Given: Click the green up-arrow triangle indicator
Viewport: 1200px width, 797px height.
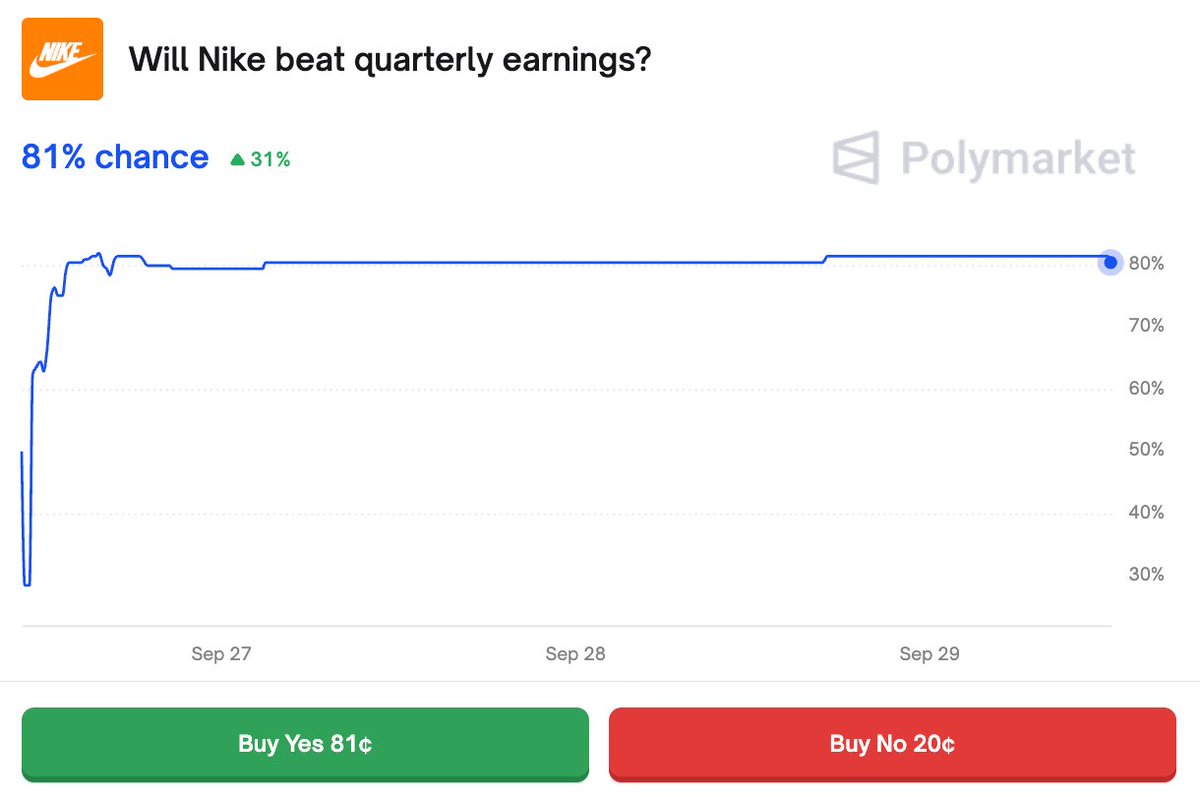Looking at the screenshot, I should tap(237, 159).
